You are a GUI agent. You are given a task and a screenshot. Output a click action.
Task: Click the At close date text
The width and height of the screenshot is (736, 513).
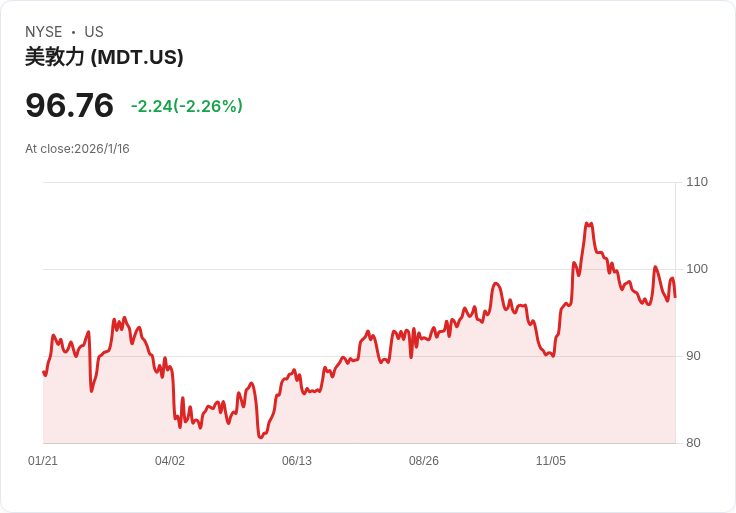(x=77, y=149)
